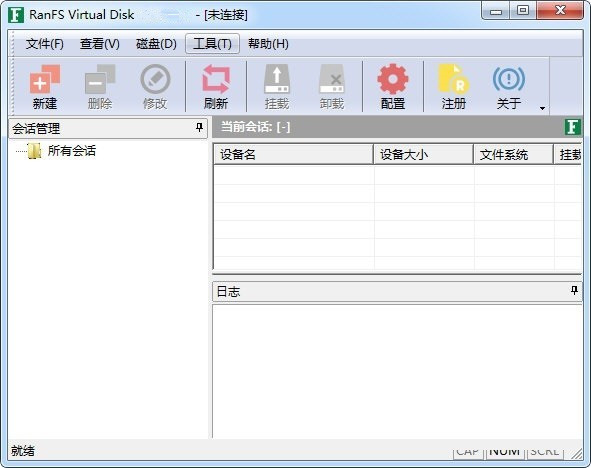Click the 新建 (New) toolbar icon
The image size is (591, 468).
(x=44, y=87)
